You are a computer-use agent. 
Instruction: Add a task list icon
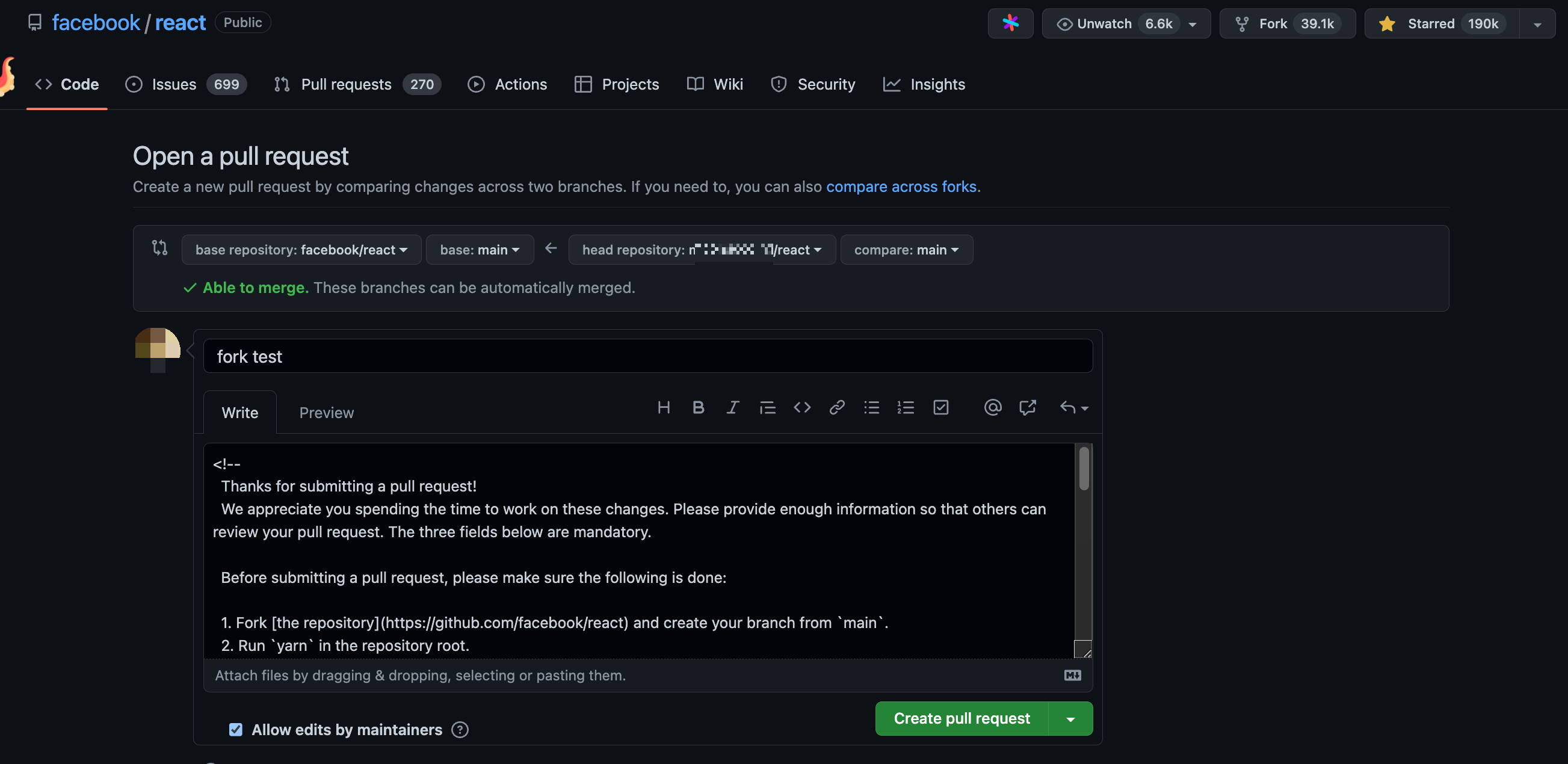click(x=940, y=407)
